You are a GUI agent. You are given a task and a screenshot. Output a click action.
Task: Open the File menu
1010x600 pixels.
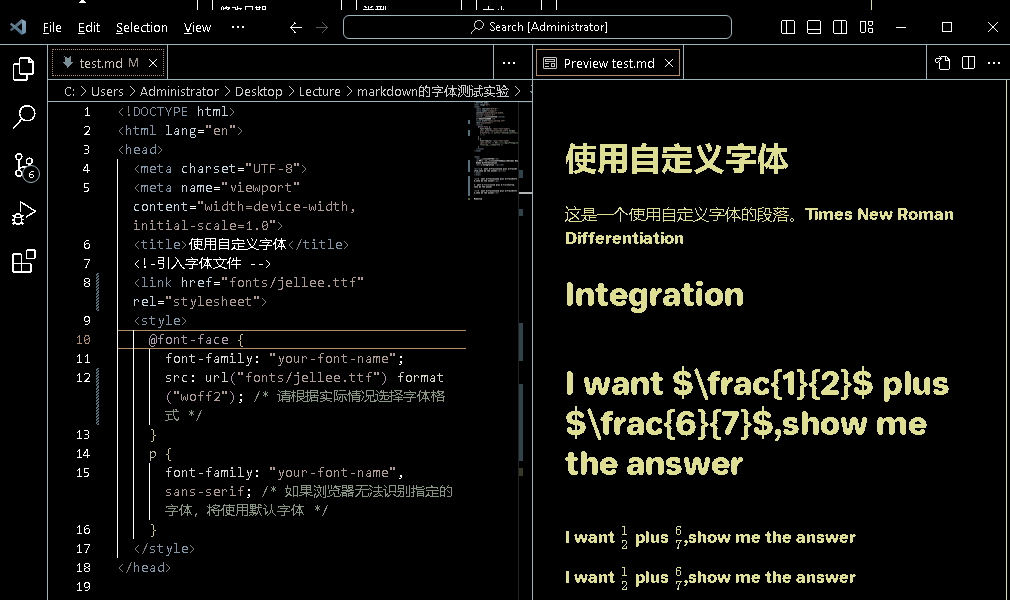click(52, 27)
